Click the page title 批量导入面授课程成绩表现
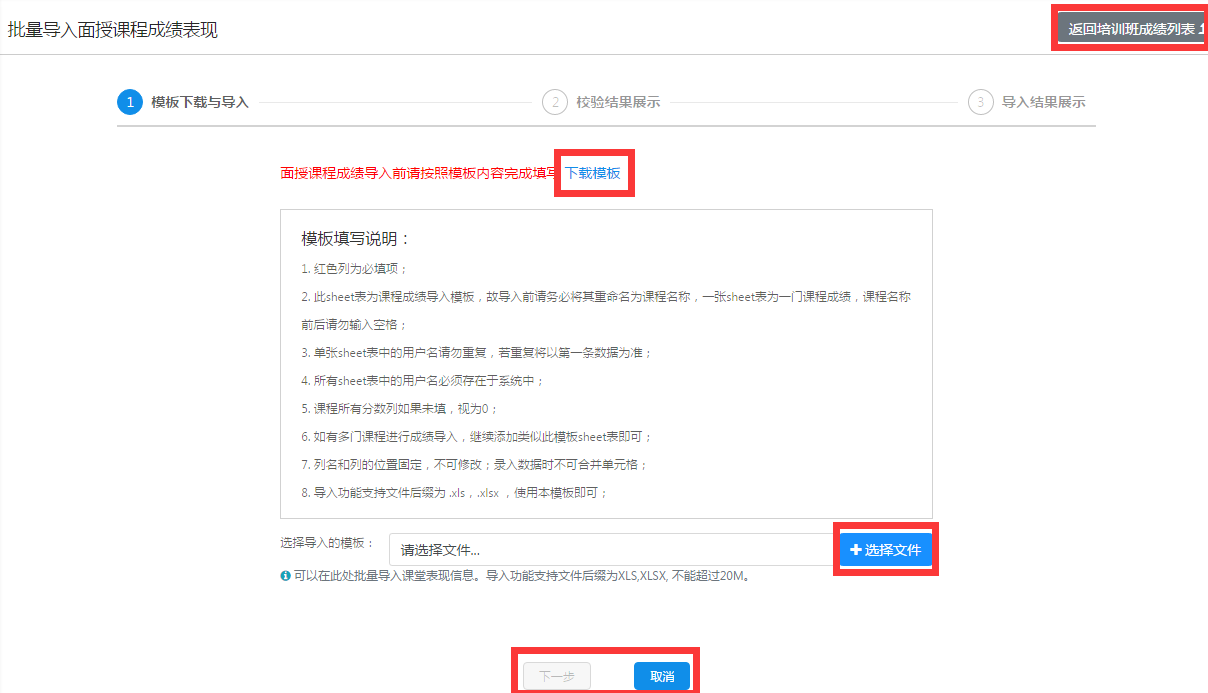 [x=113, y=29]
